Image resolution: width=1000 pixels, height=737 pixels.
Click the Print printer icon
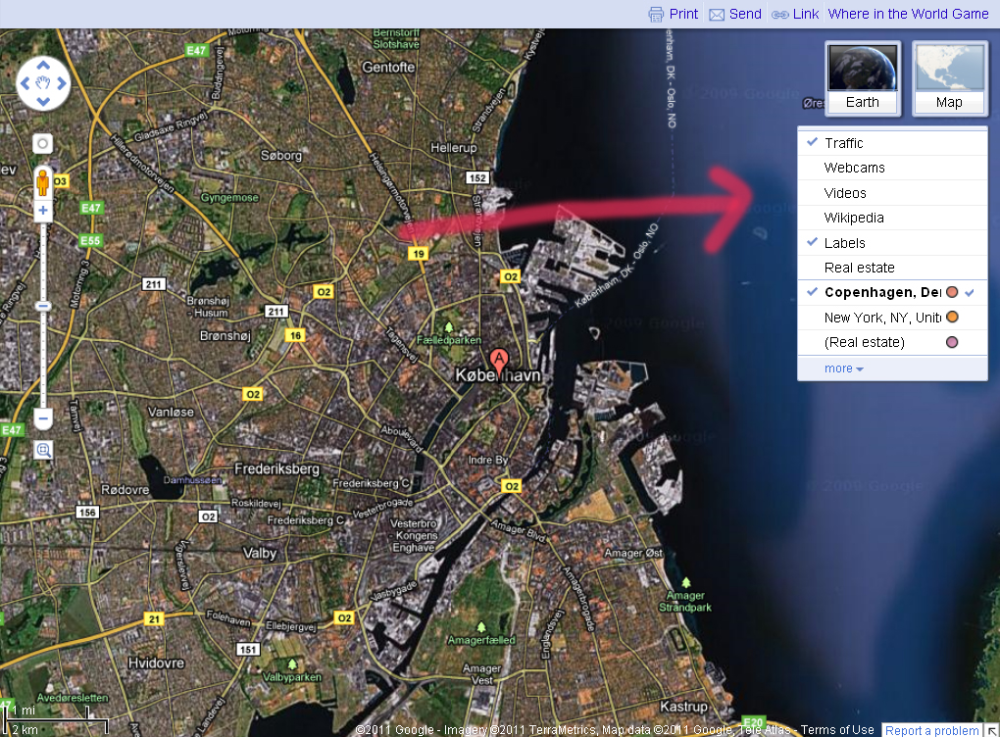click(x=656, y=14)
